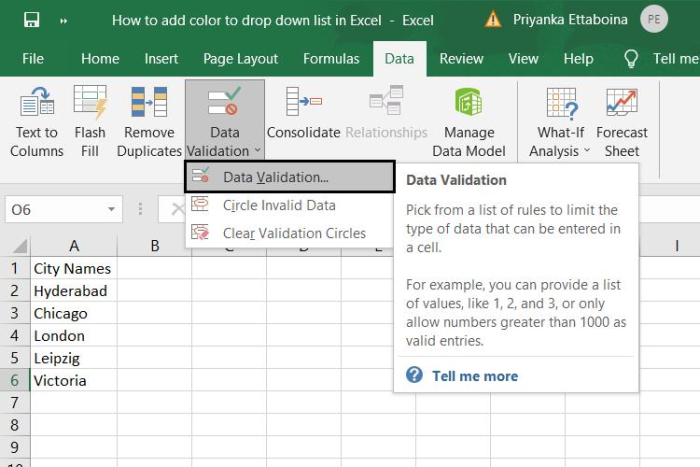Image resolution: width=700 pixels, height=467 pixels.
Task: Click the Flash Fill icon
Action: pos(90,103)
